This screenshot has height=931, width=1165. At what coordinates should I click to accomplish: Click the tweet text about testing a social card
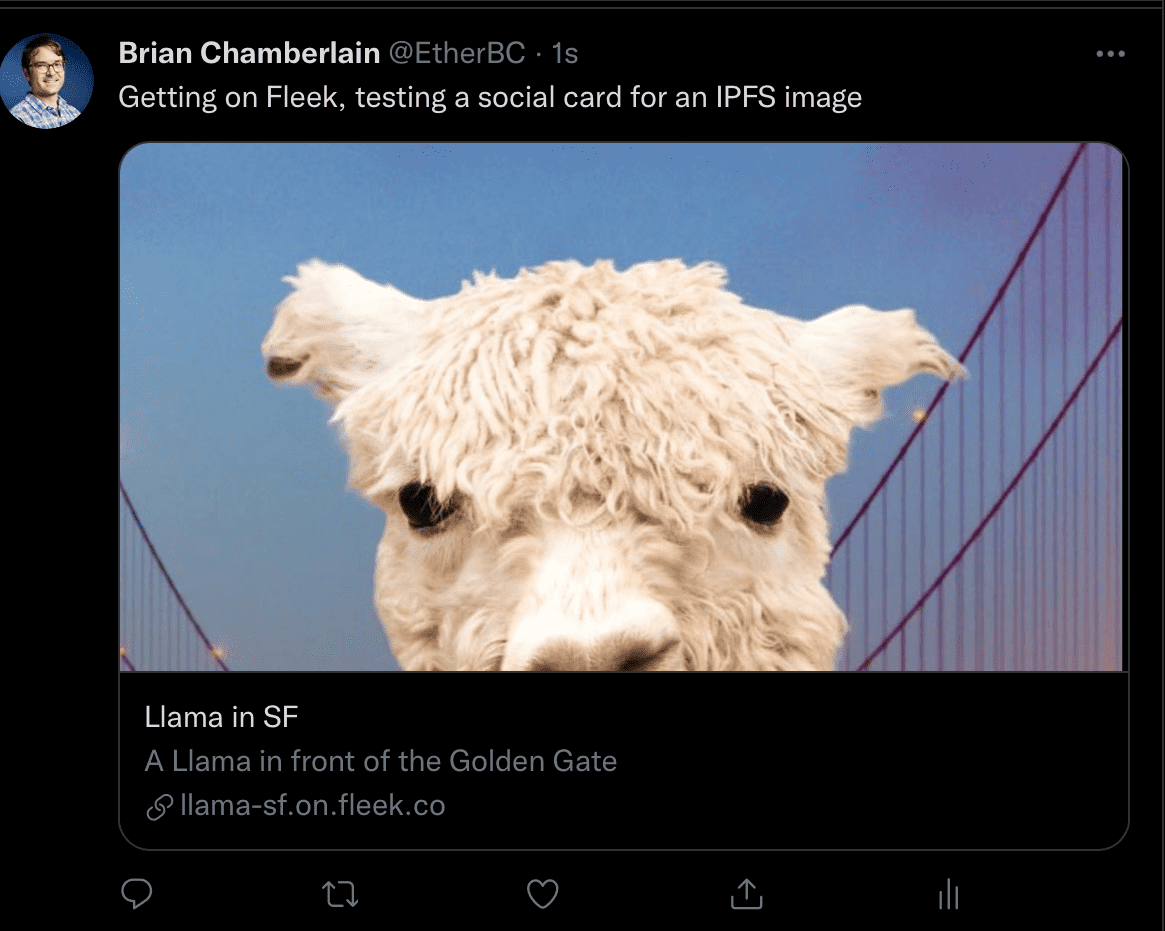pyautogui.click(x=490, y=97)
